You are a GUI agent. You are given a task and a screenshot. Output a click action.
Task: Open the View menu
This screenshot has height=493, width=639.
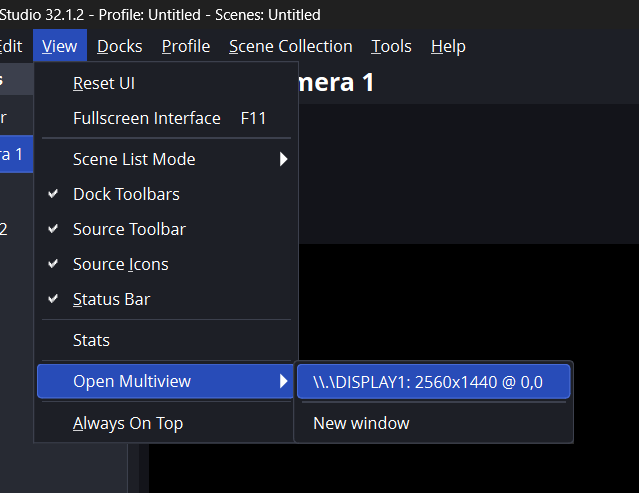pyautogui.click(x=59, y=46)
